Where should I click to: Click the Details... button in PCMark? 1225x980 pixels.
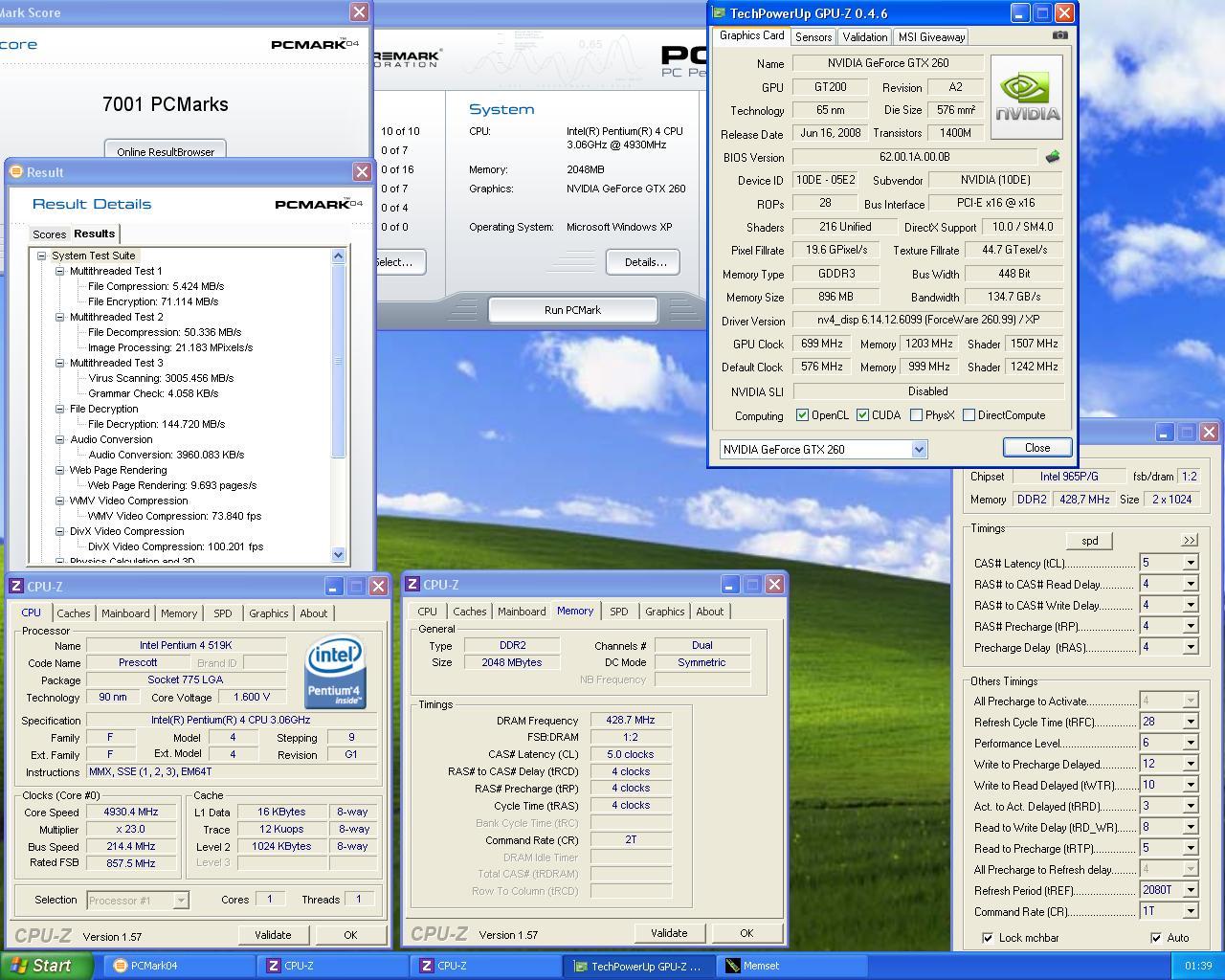click(645, 262)
